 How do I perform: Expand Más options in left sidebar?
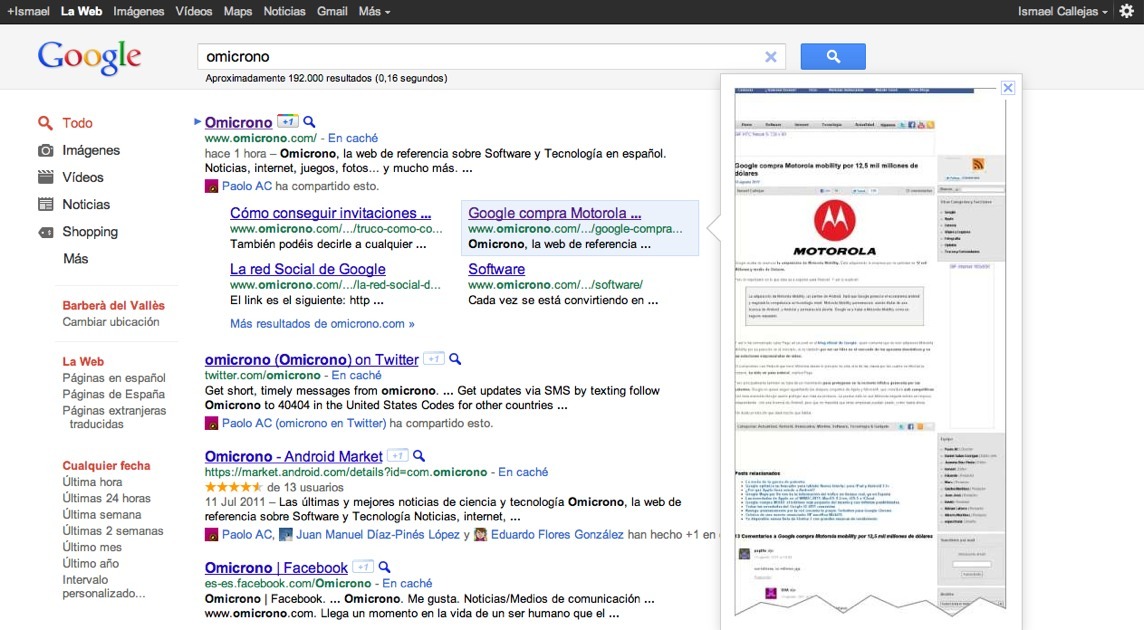(x=75, y=258)
